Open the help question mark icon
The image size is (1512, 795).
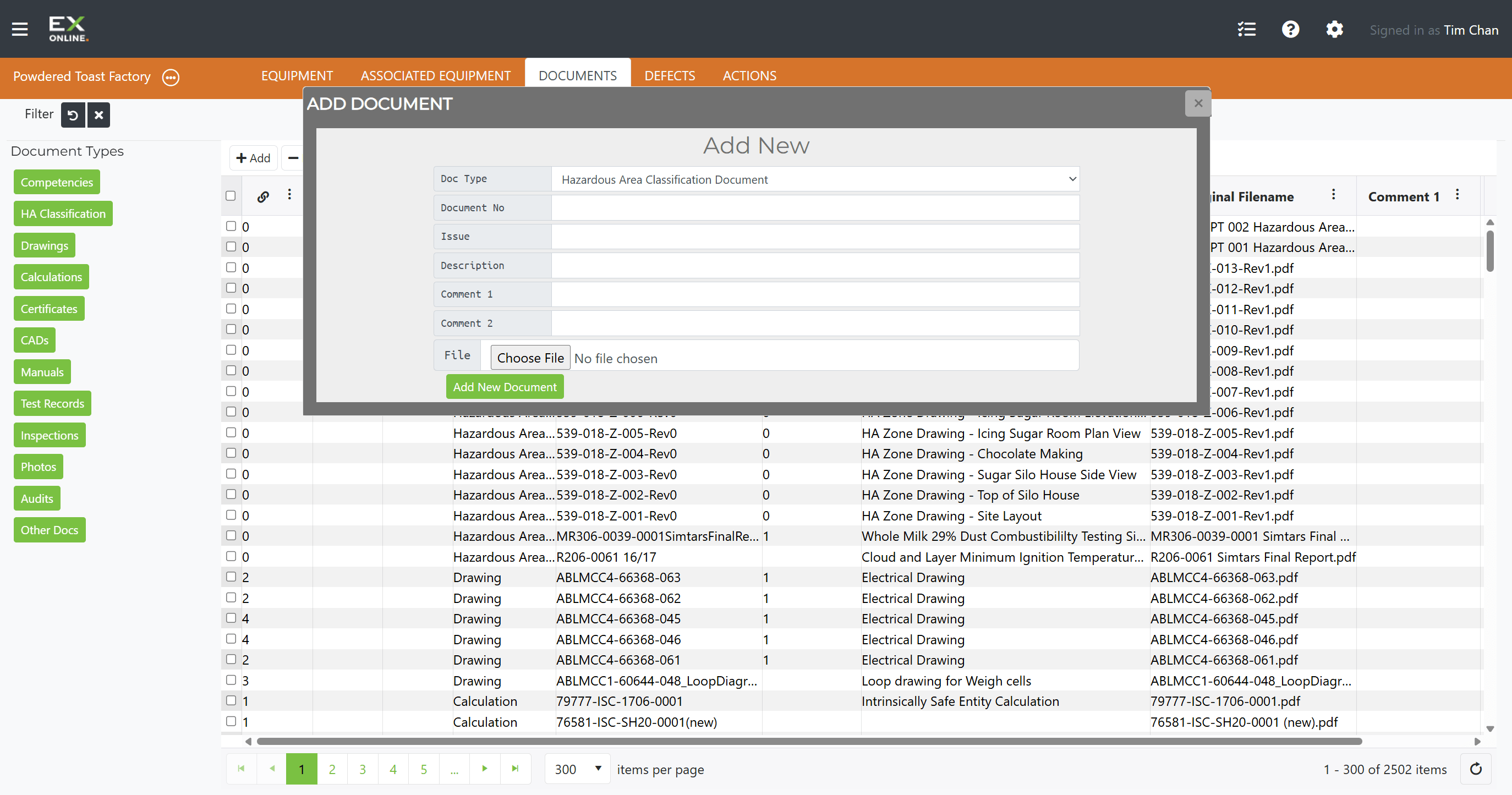click(1290, 29)
